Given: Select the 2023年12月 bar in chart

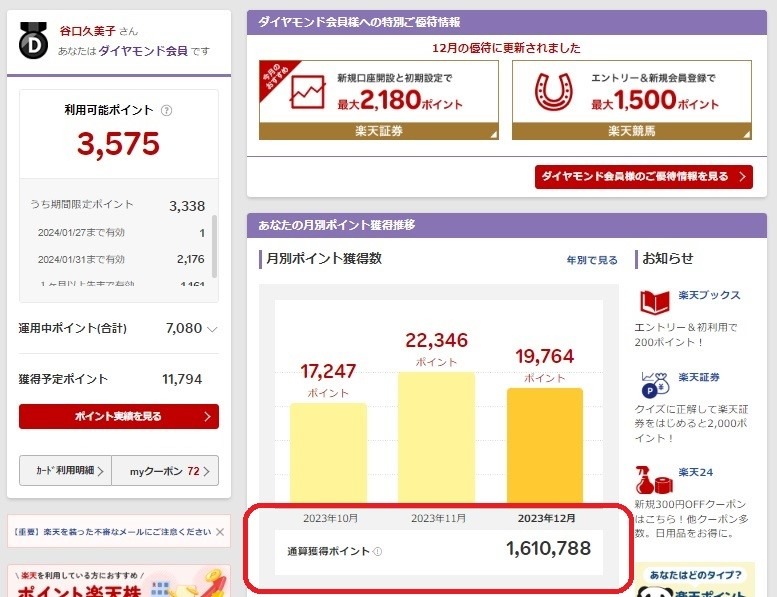Looking at the screenshot, I should click(x=545, y=446).
